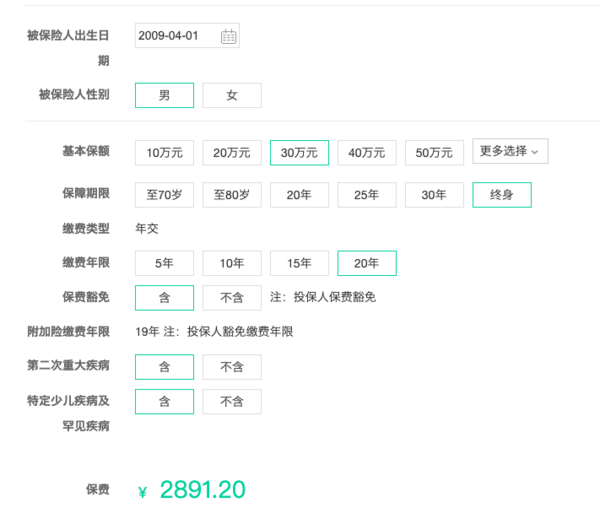600x508 pixels.
Task: Select 男 as insured gender
Action: tap(165, 95)
